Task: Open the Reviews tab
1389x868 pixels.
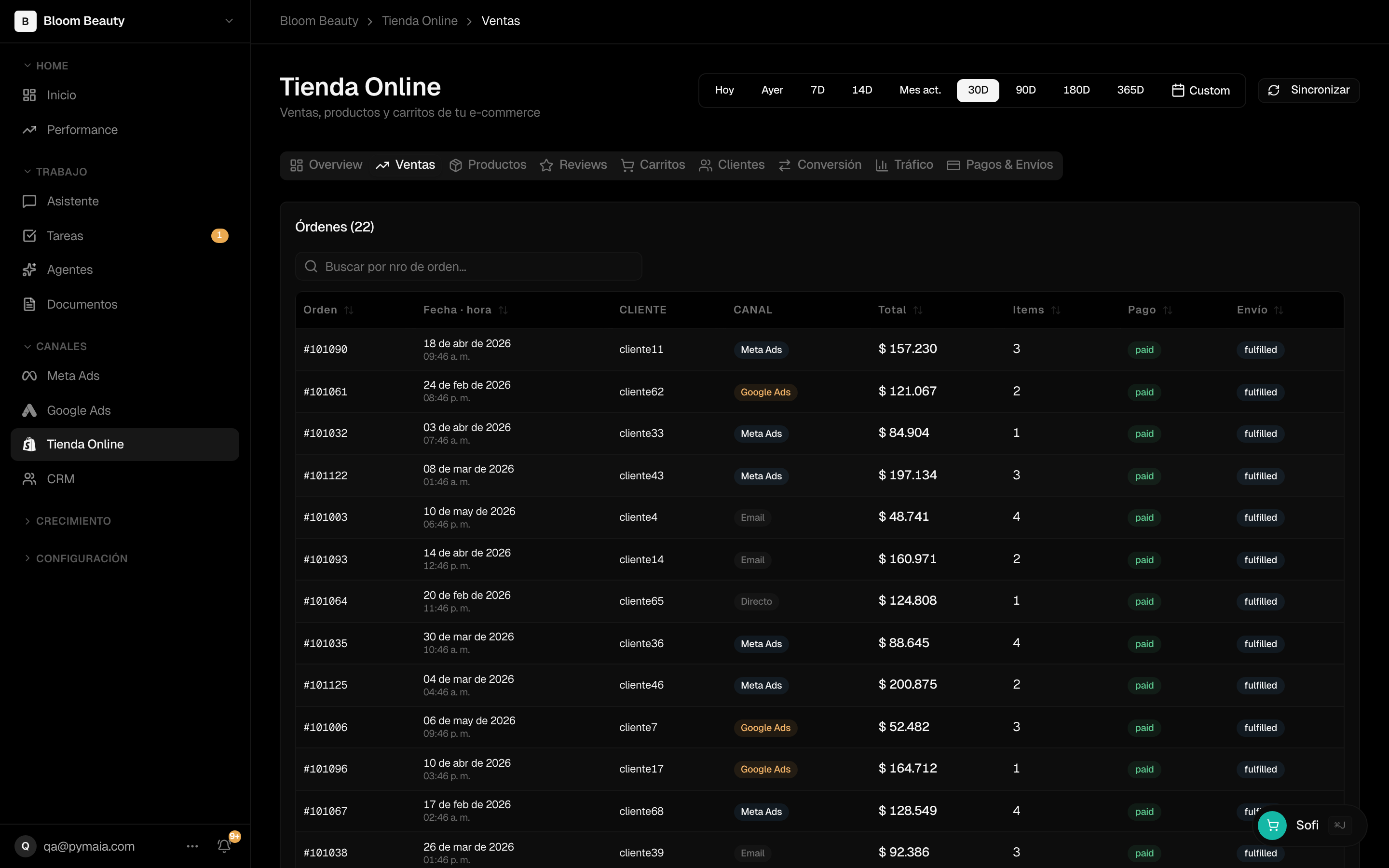Action: click(x=573, y=165)
